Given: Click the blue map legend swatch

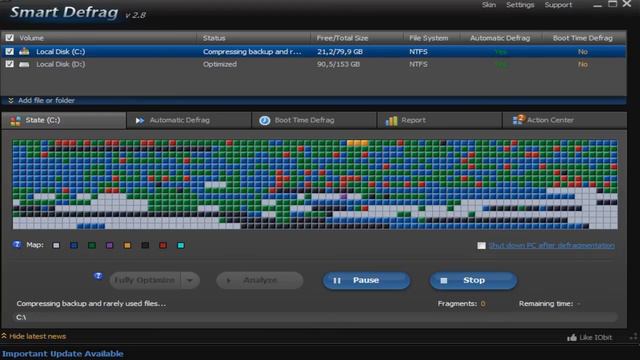Looking at the screenshot, I should 74,245.
